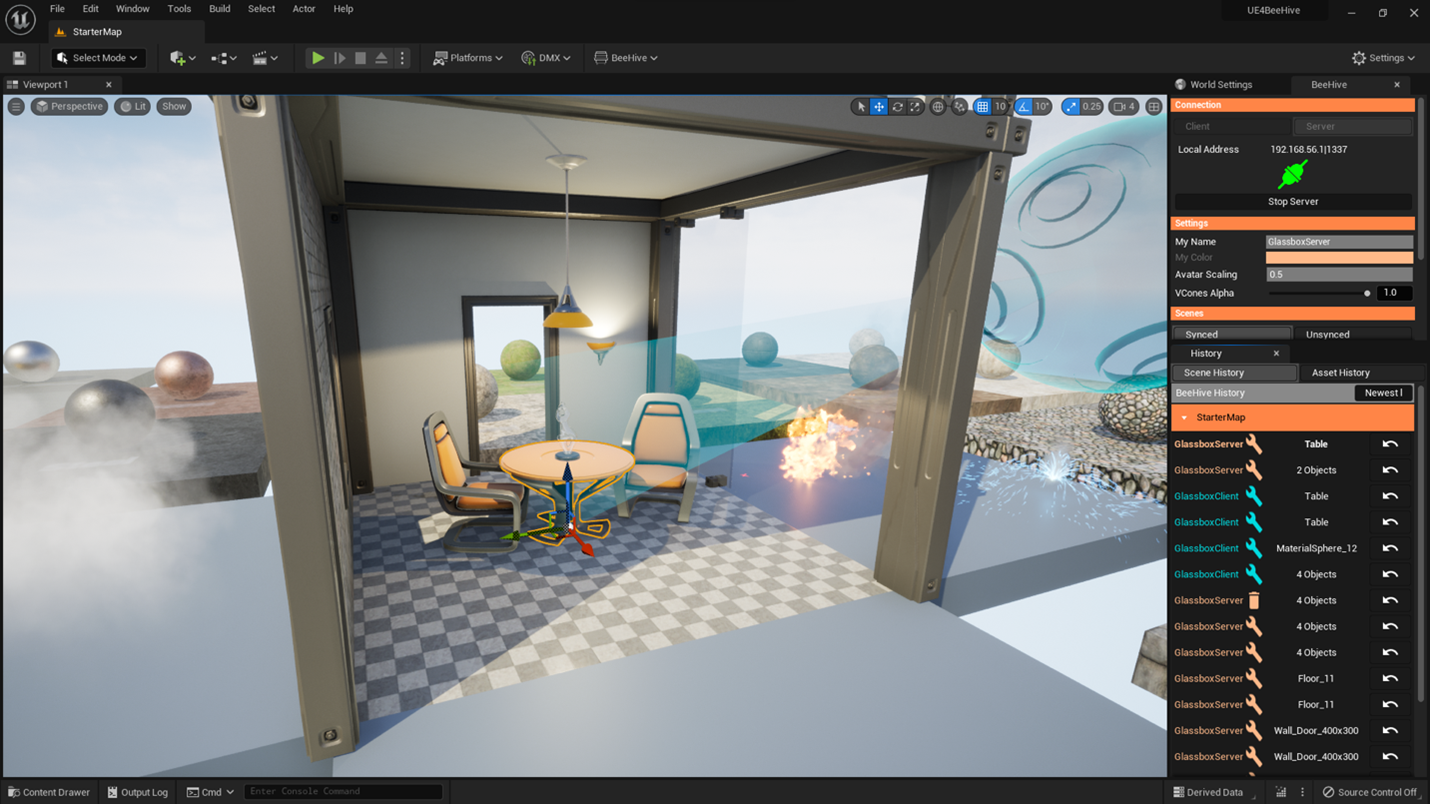Toggle rotation angle snapping
This screenshot has height=804, width=1430.
1024,107
